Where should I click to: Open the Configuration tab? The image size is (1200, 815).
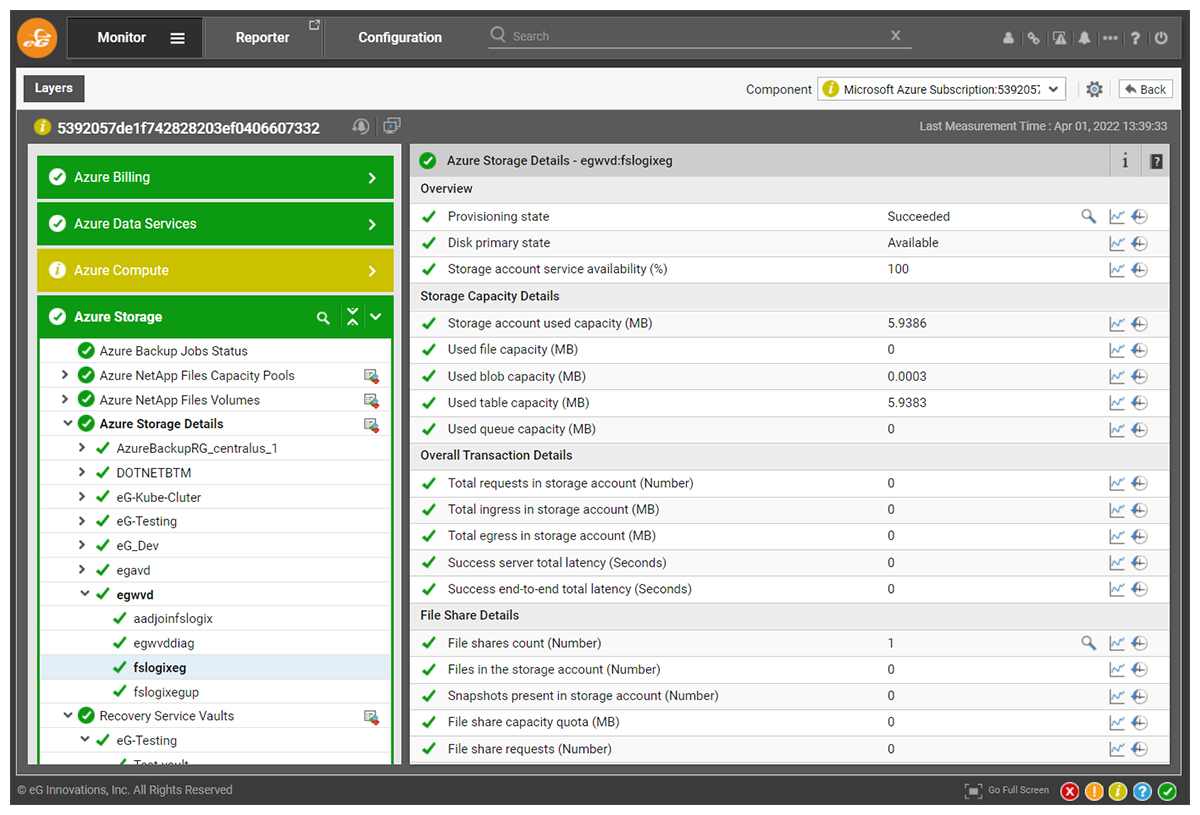400,38
